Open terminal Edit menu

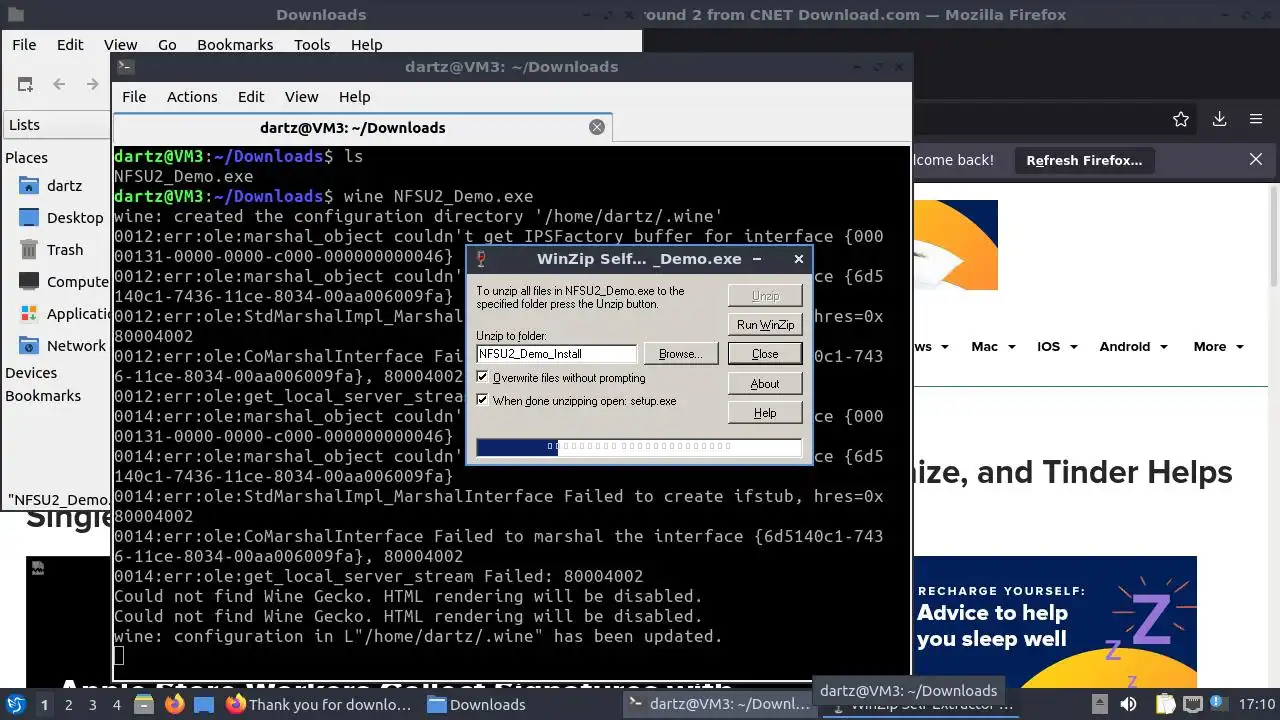(251, 97)
